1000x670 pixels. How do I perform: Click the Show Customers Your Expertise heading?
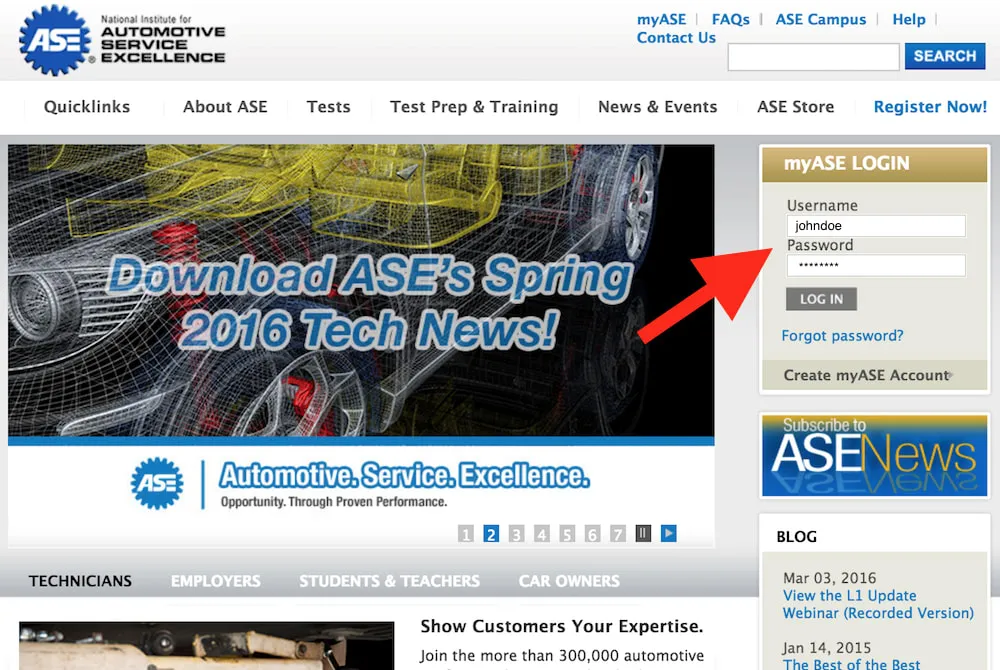pos(561,626)
